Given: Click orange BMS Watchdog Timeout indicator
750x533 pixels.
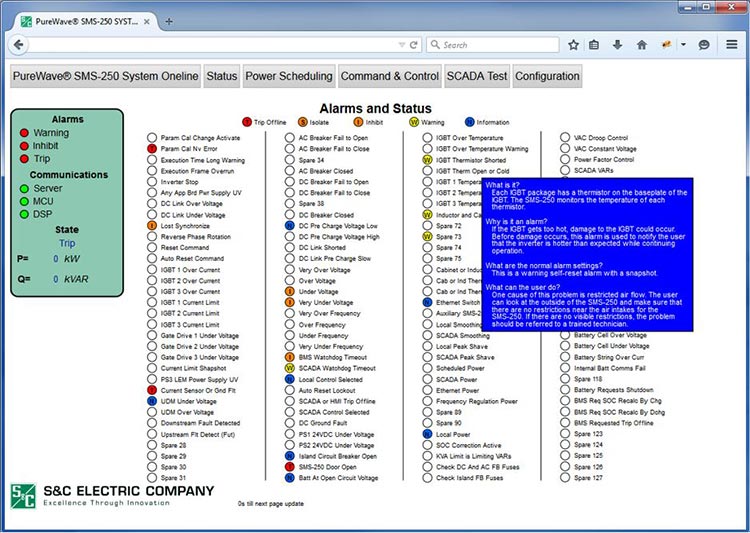Looking at the screenshot, I should click(289, 357).
